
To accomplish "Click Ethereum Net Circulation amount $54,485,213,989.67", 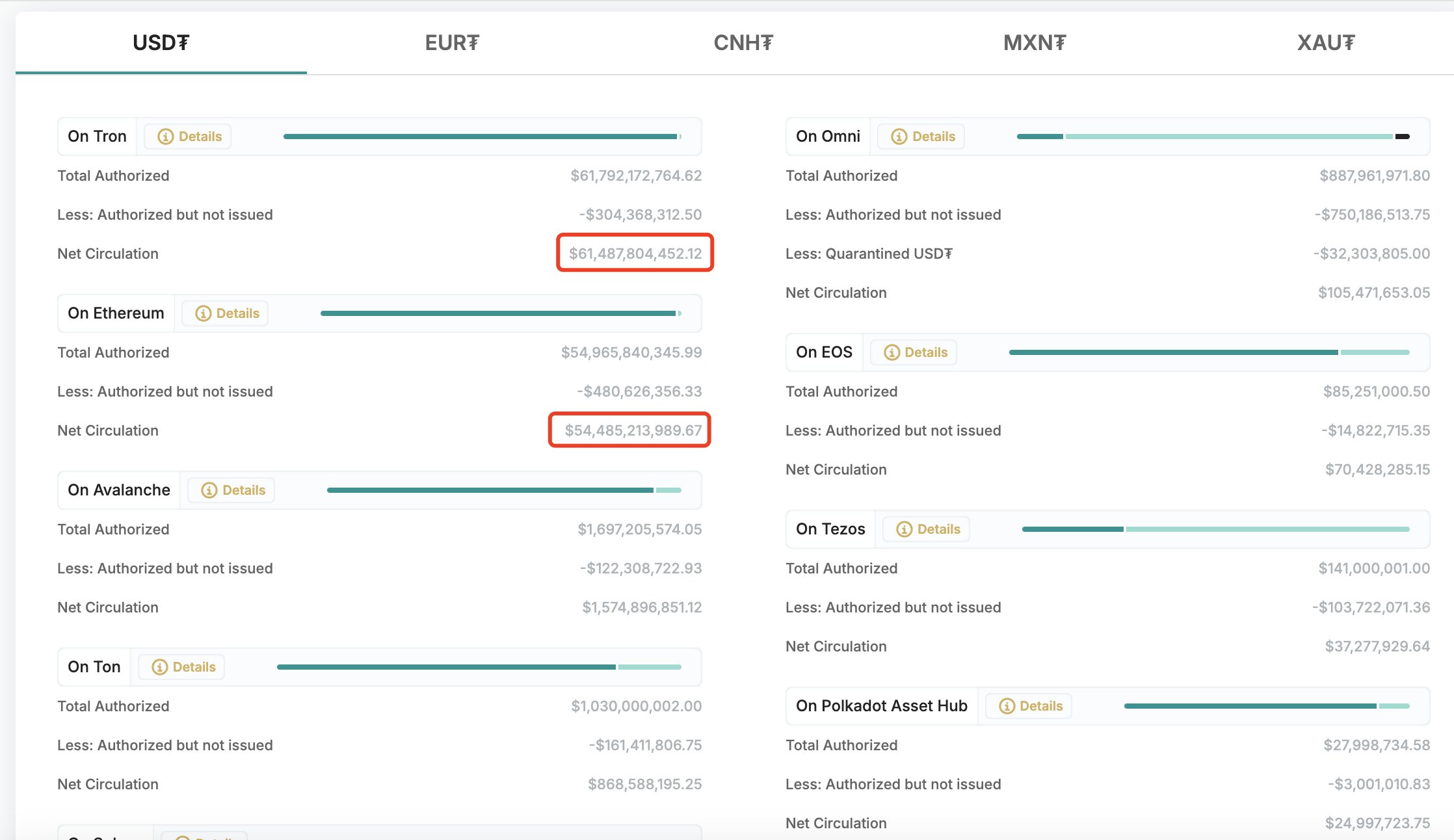I will [633, 430].
